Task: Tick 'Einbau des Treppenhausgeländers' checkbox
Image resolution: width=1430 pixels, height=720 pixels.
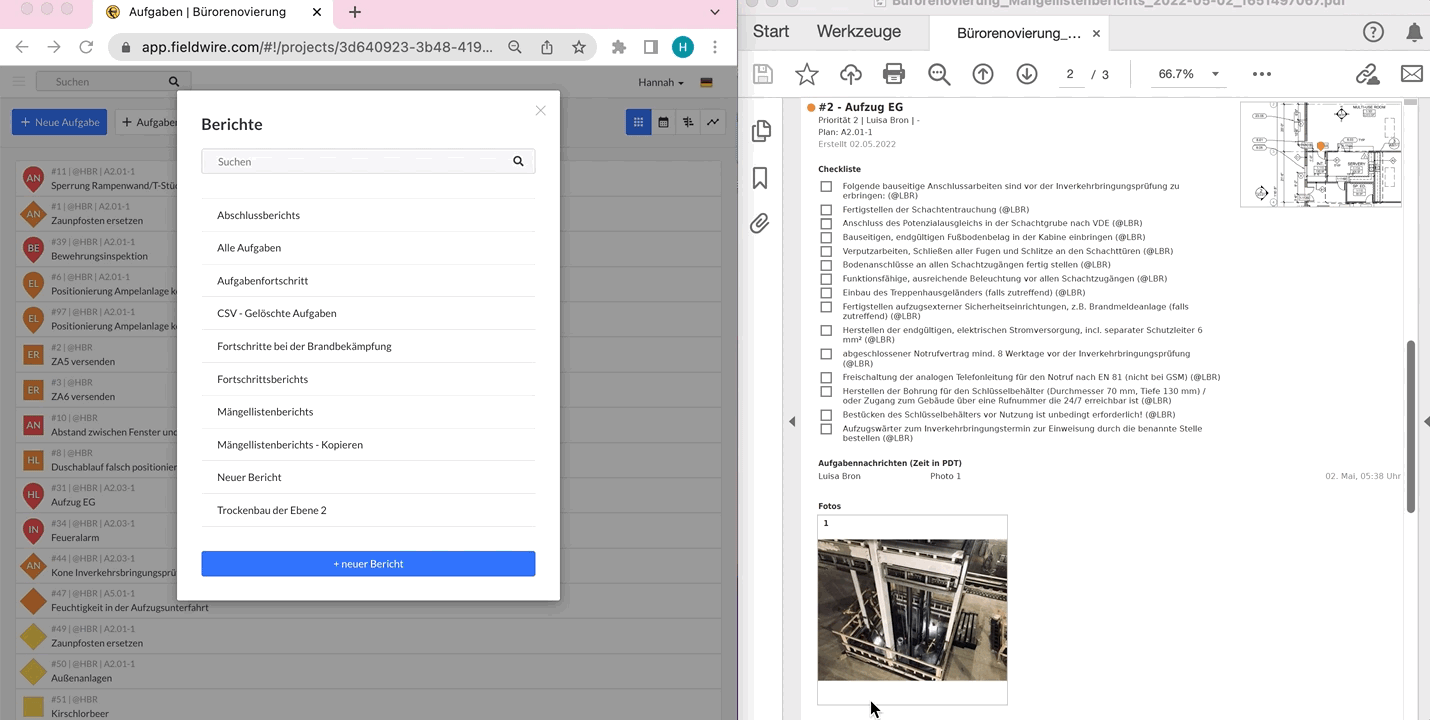Action: point(826,293)
